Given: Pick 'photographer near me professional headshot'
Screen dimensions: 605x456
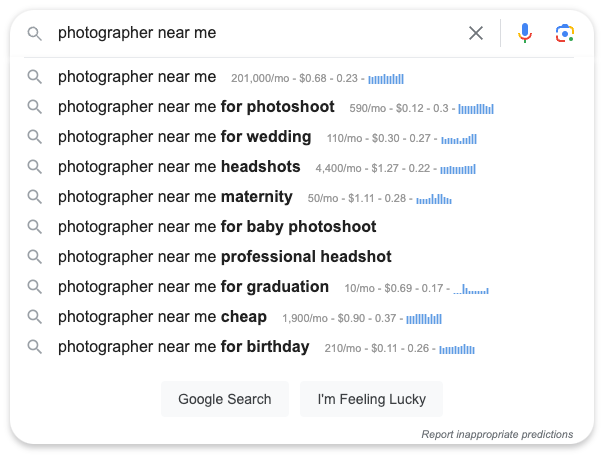Looking at the screenshot, I should [225, 257].
